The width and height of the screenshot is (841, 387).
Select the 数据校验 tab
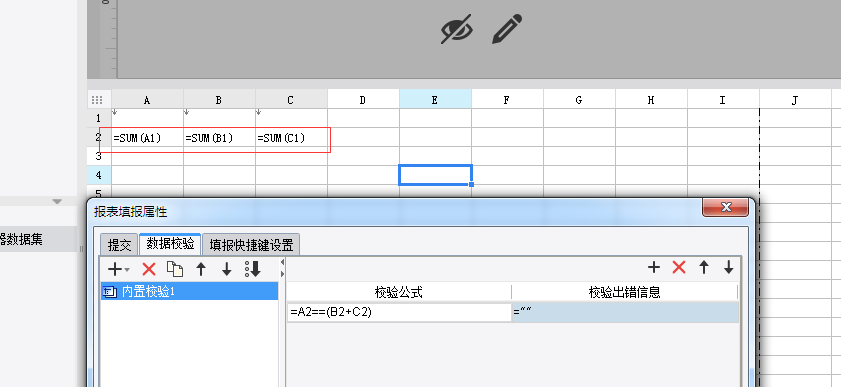tap(170, 244)
